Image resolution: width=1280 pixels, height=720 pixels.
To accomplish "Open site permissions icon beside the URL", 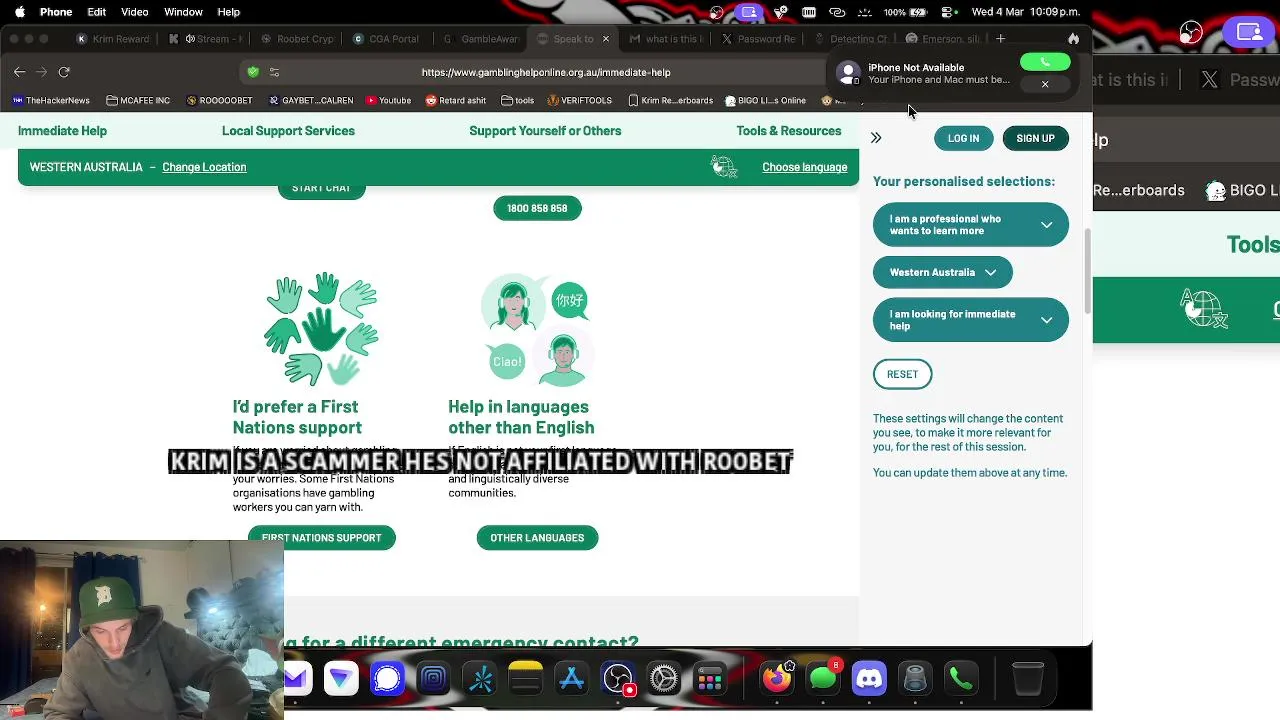I will pos(275,72).
